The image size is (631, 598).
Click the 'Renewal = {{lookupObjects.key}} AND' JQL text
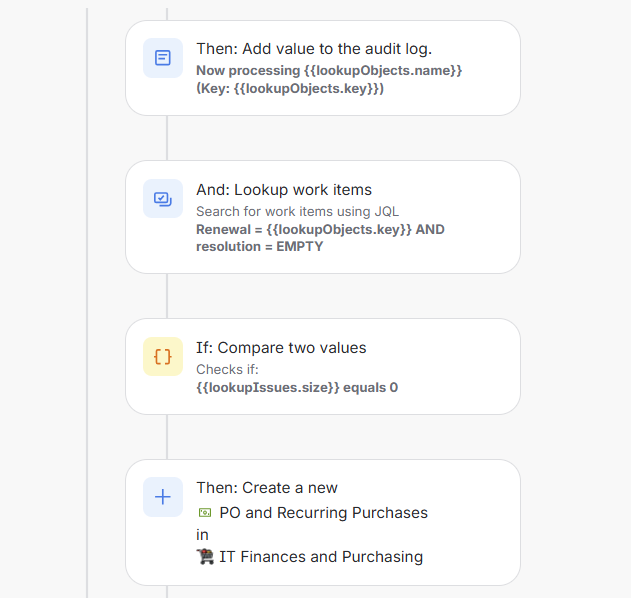[x=320, y=229]
